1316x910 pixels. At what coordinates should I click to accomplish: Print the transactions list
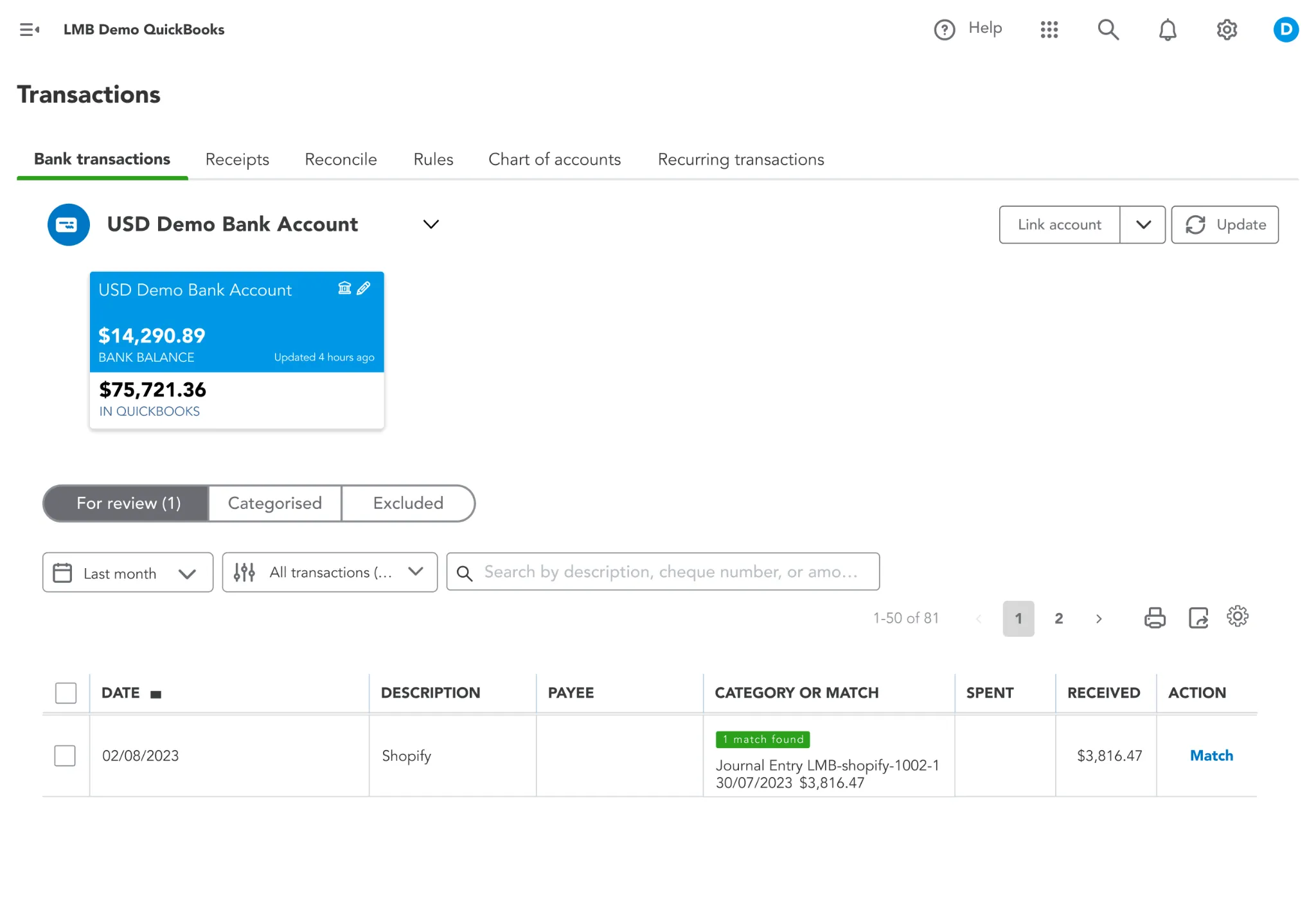pyautogui.click(x=1154, y=618)
